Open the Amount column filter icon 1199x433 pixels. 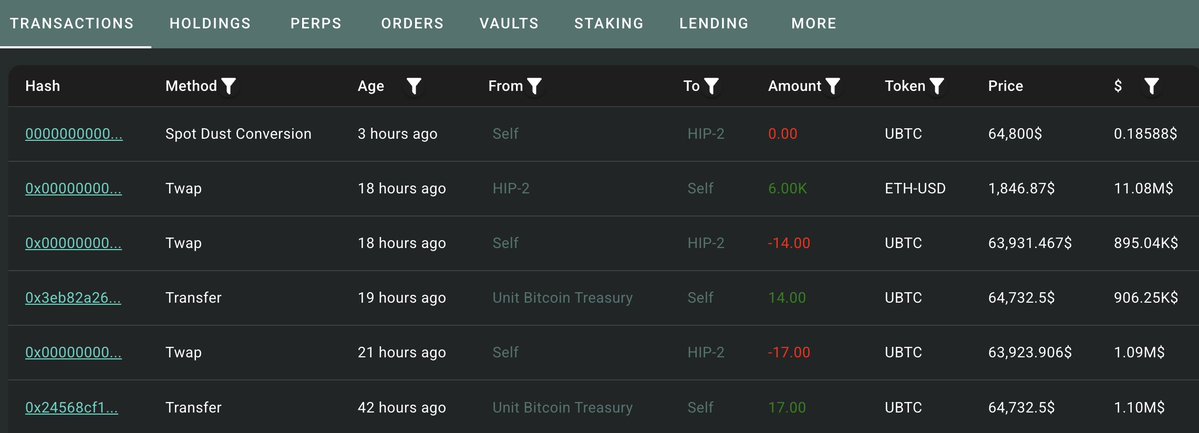pyautogui.click(x=833, y=86)
